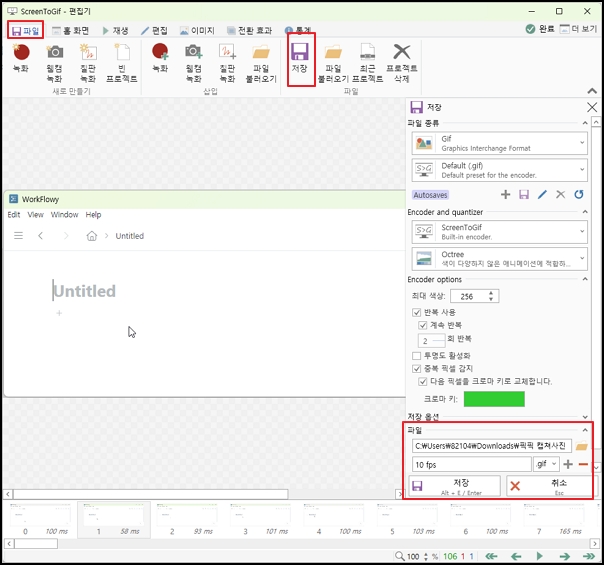
Task: Collapse Encoder options section
Action: click(585, 279)
